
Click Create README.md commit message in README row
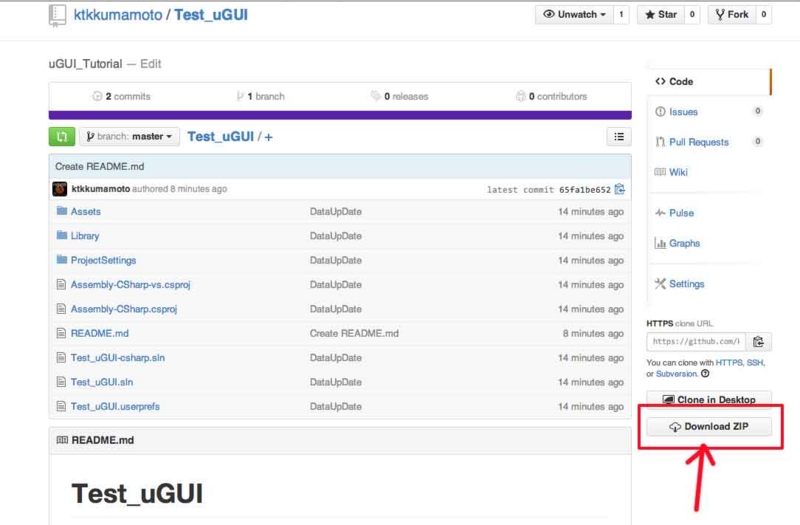(x=354, y=333)
